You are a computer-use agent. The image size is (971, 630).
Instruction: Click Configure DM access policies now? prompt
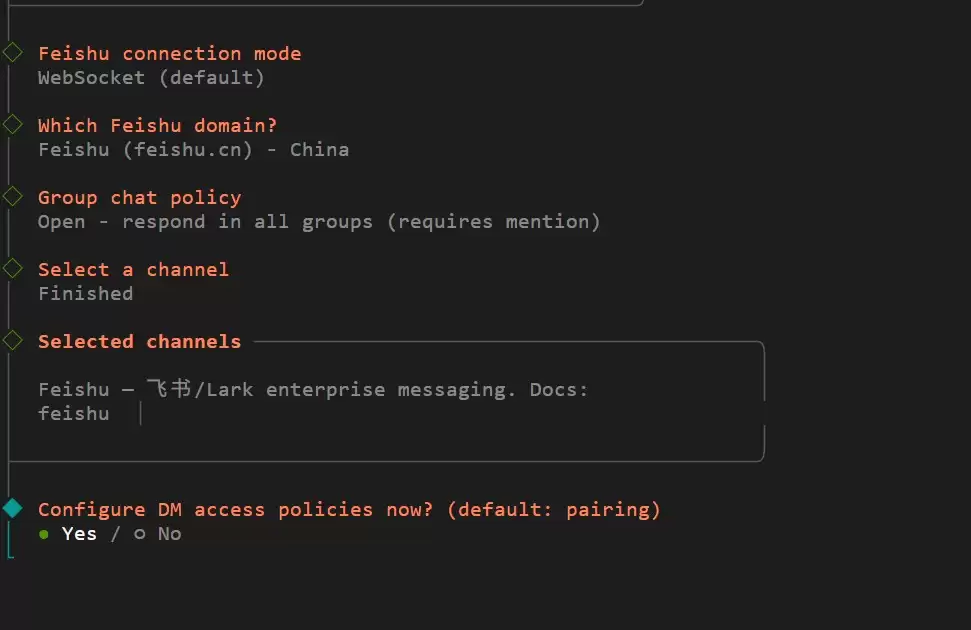click(349, 510)
